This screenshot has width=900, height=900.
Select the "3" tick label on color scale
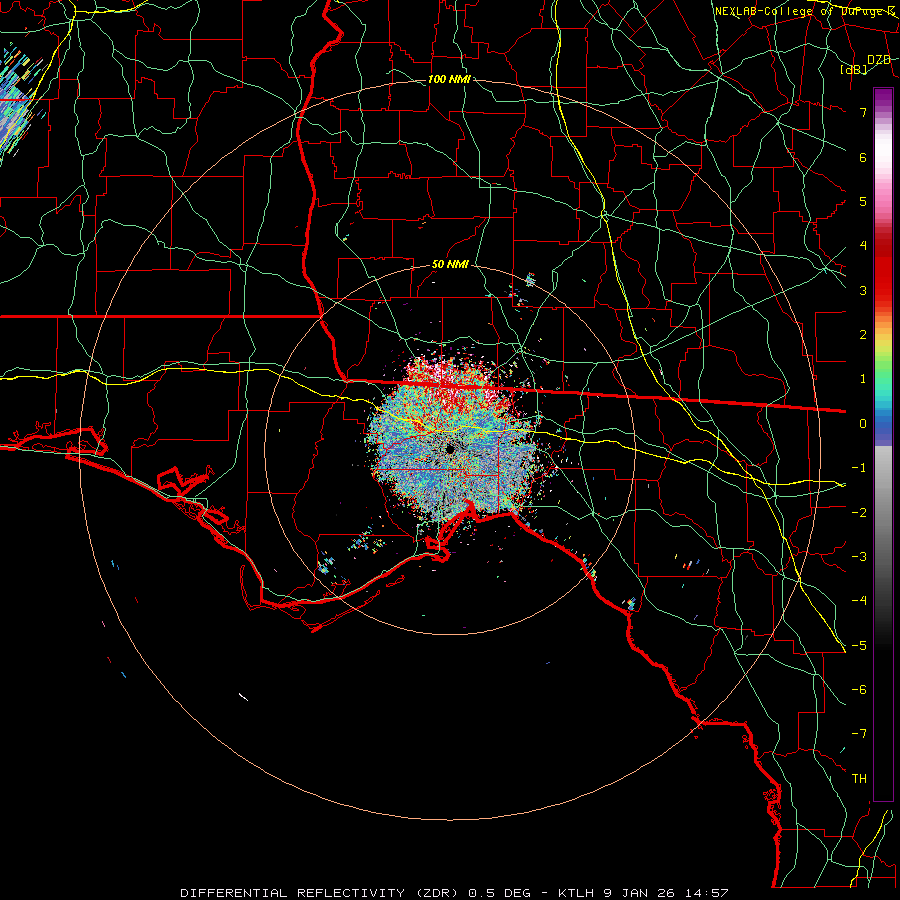click(863, 290)
